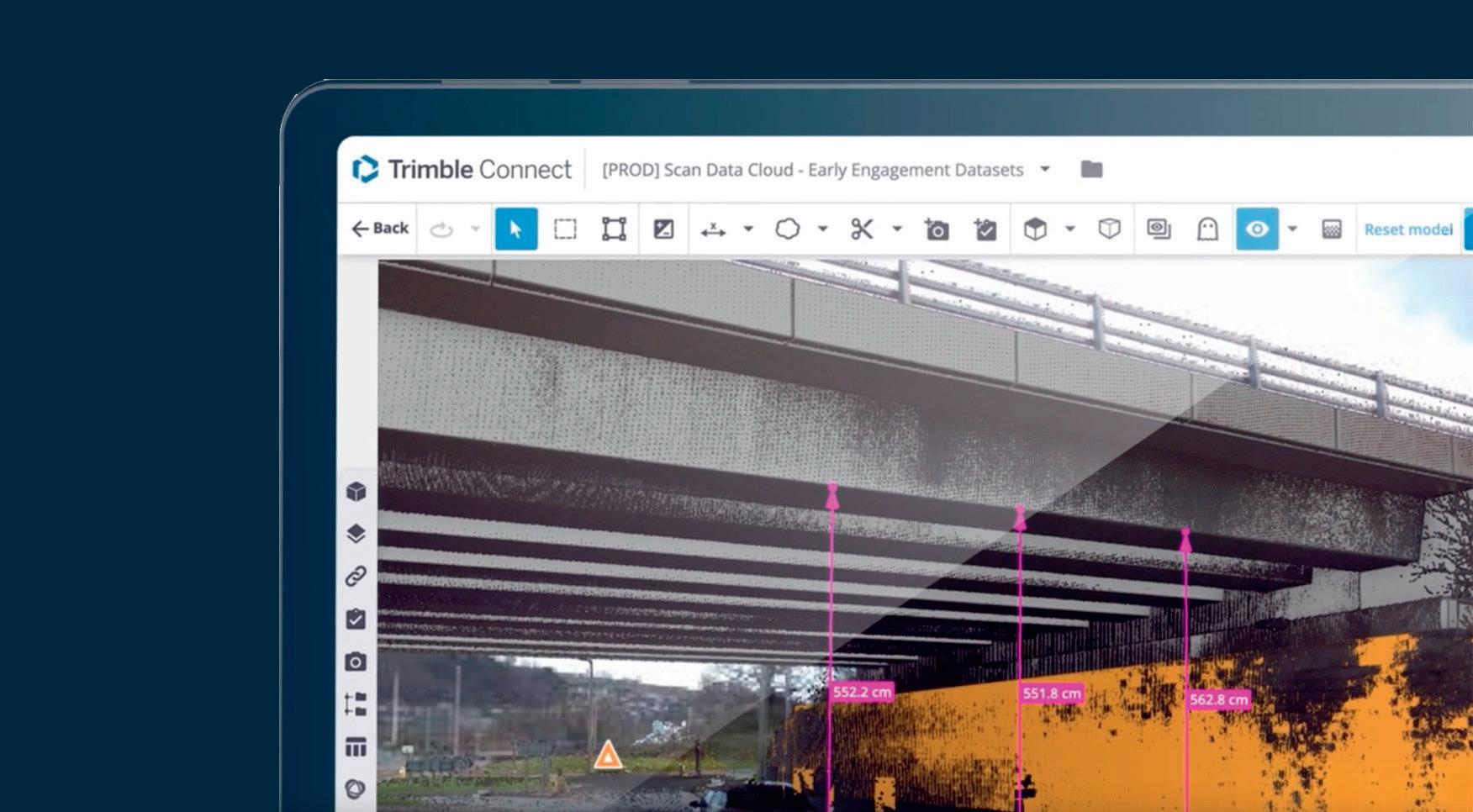
Task: Click the Trimble Connect logo
Action: pos(462,169)
